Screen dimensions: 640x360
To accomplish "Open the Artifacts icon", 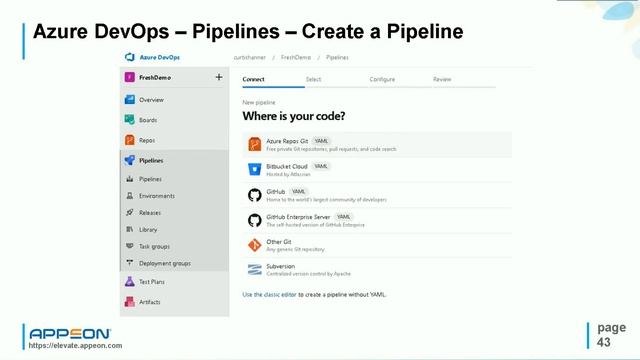I will tap(130, 302).
